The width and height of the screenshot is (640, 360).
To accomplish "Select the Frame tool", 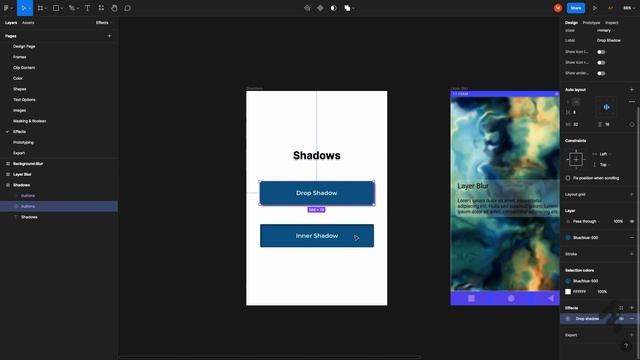I will tap(40, 8).
